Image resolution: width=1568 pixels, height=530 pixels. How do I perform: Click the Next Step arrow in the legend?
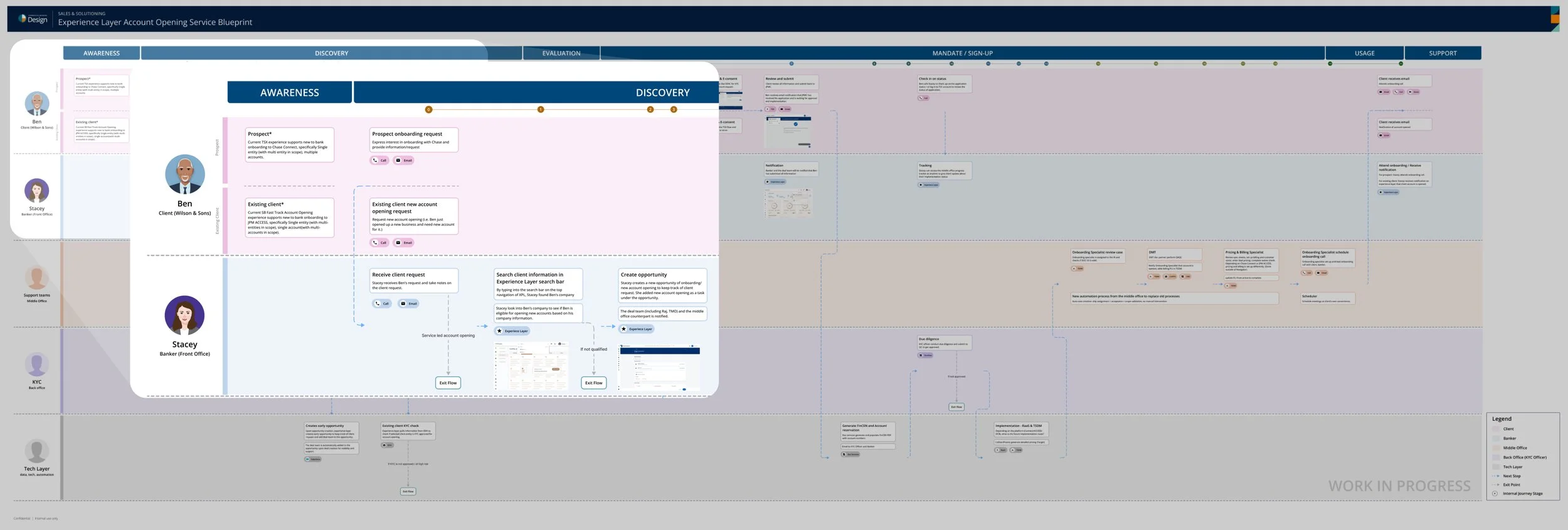pyautogui.click(x=1495, y=476)
